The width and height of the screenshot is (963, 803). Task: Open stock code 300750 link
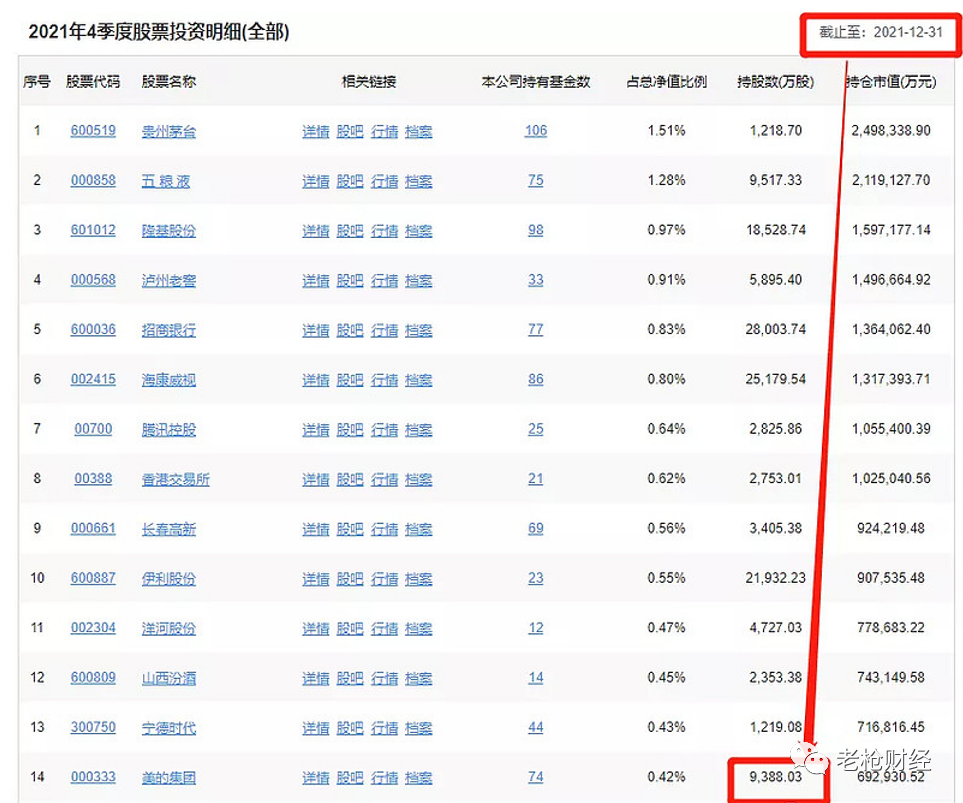93,728
